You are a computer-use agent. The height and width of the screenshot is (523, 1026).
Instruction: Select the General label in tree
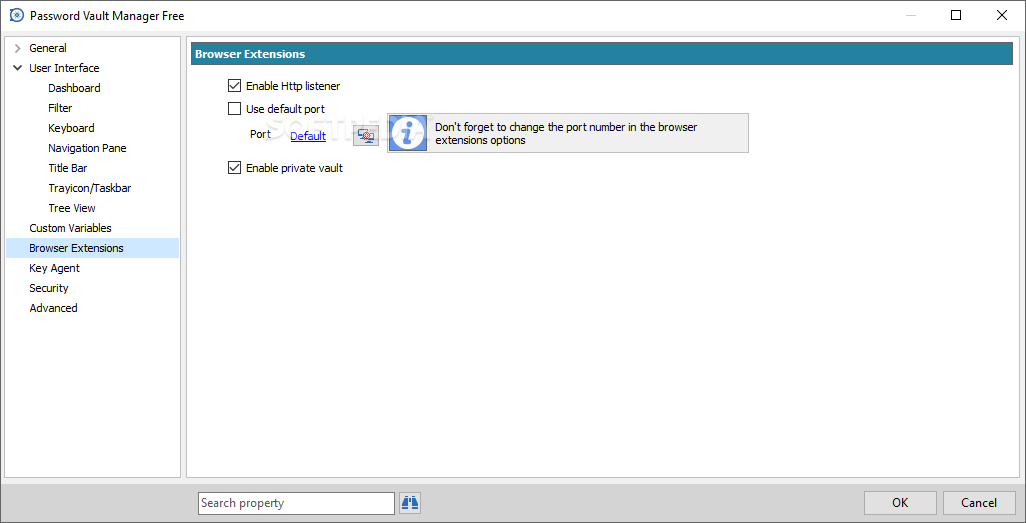48,48
